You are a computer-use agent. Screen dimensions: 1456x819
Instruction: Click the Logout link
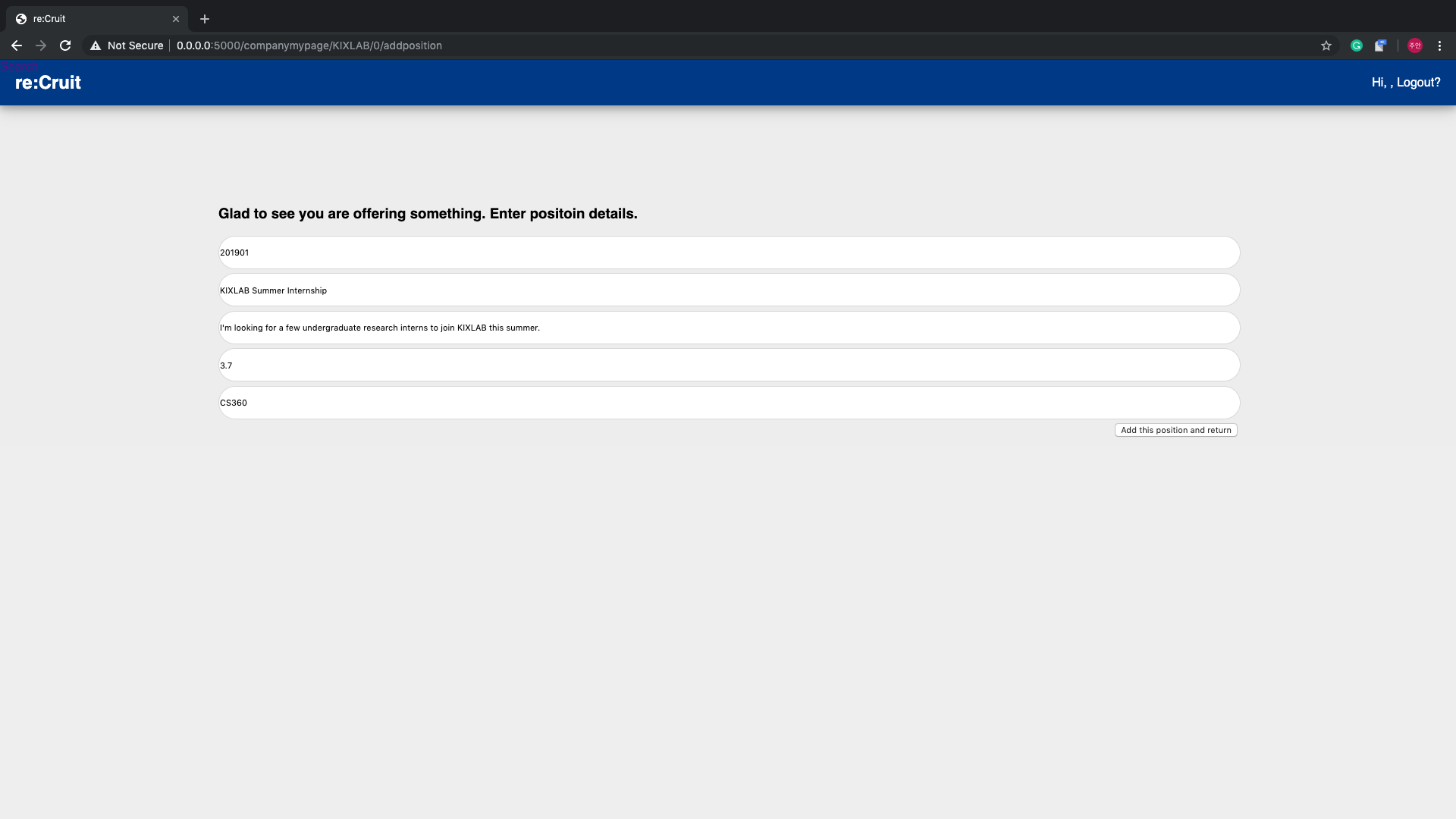pos(1418,82)
